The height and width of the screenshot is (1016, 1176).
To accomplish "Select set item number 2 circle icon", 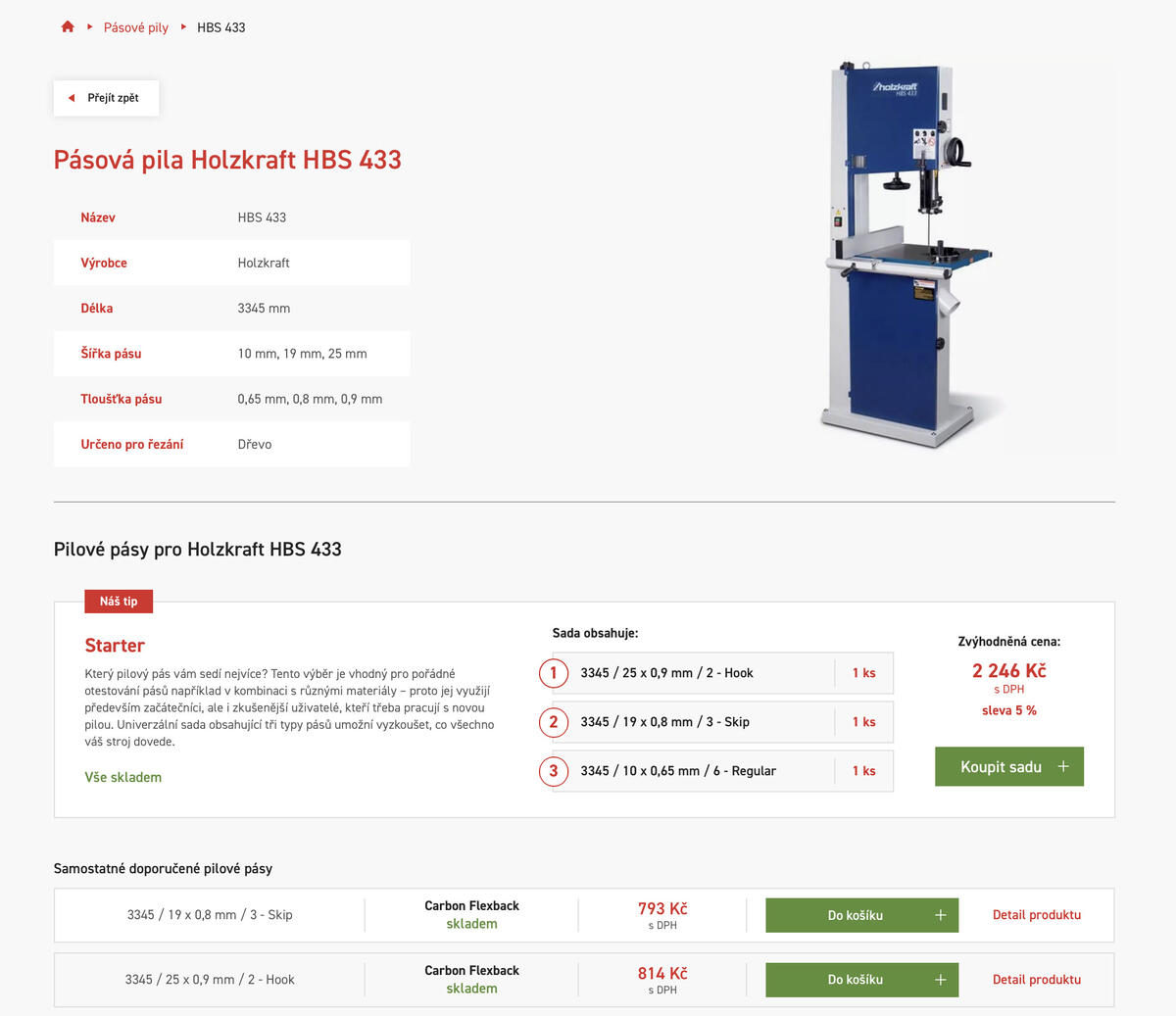I will (554, 722).
